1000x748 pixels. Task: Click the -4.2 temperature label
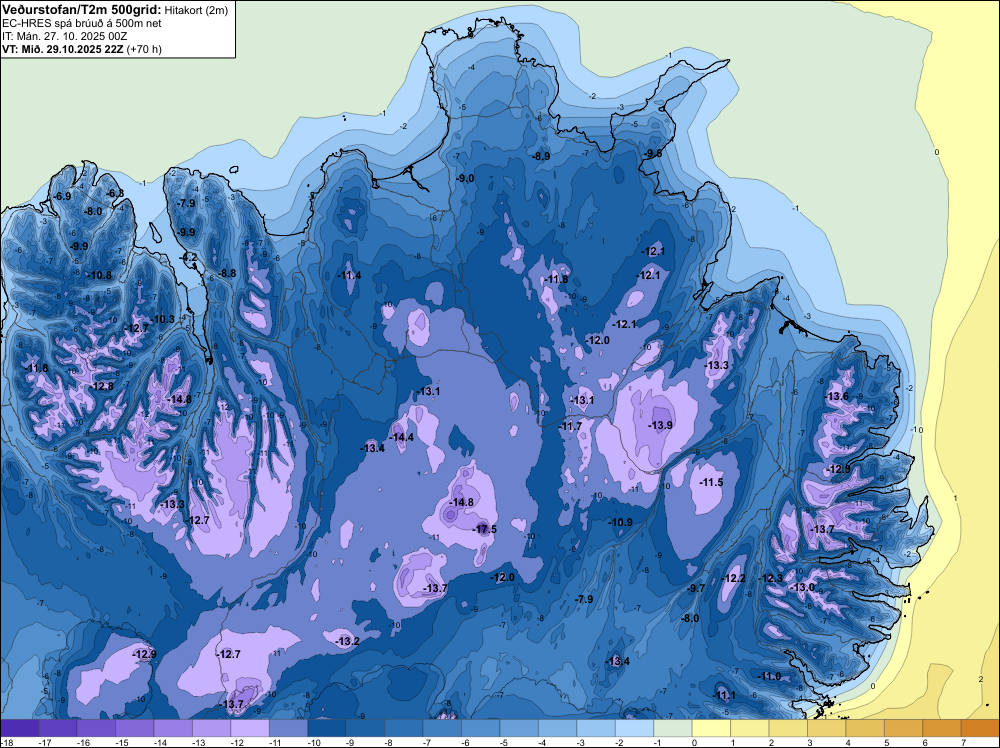click(189, 257)
